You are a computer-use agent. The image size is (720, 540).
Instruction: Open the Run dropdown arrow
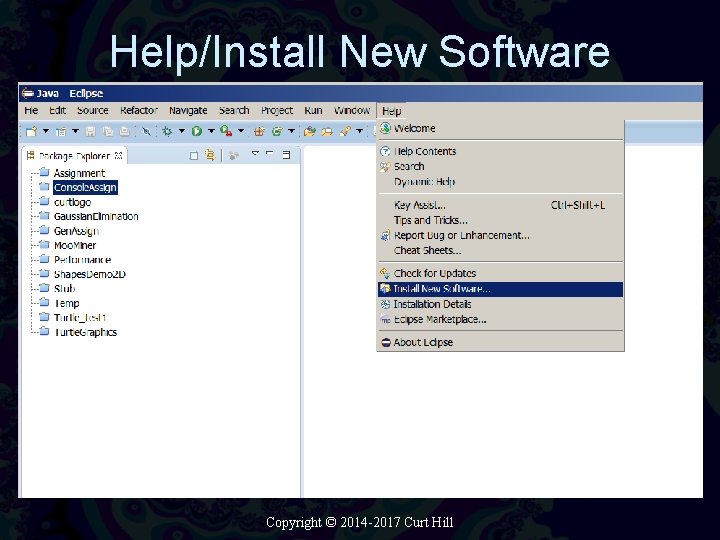point(211,131)
